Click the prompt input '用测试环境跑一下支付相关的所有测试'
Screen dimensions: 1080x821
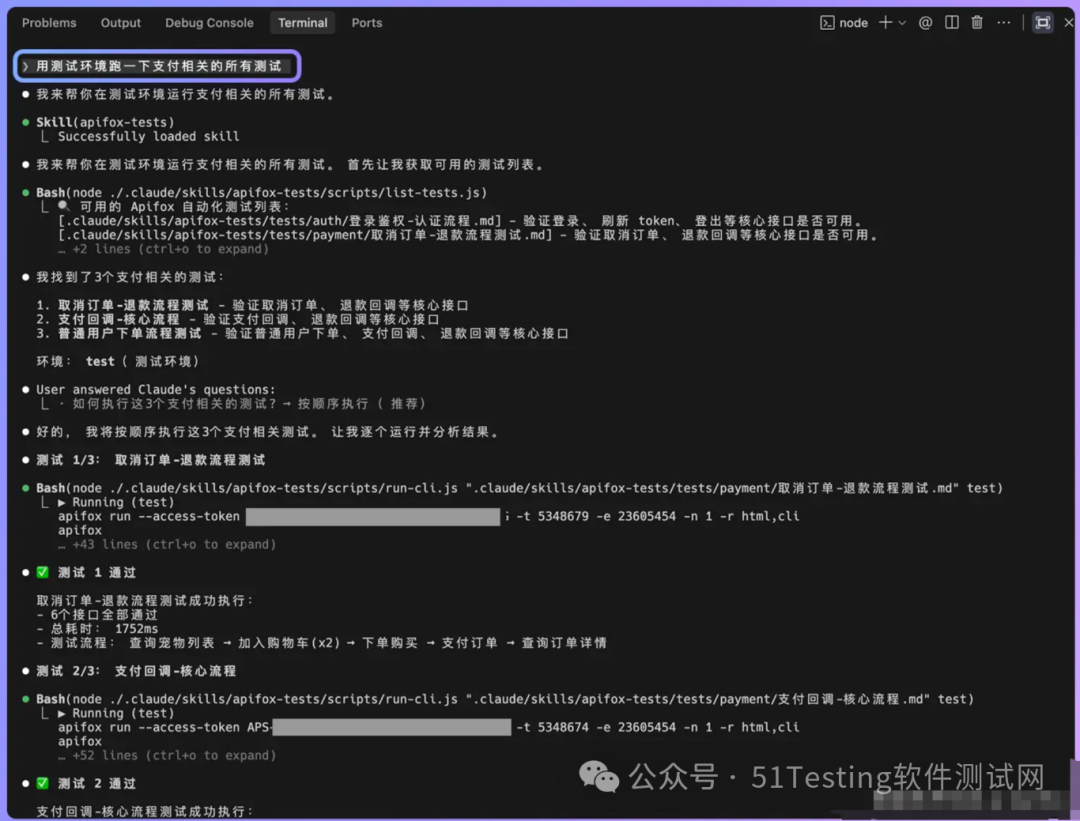[x=158, y=66]
